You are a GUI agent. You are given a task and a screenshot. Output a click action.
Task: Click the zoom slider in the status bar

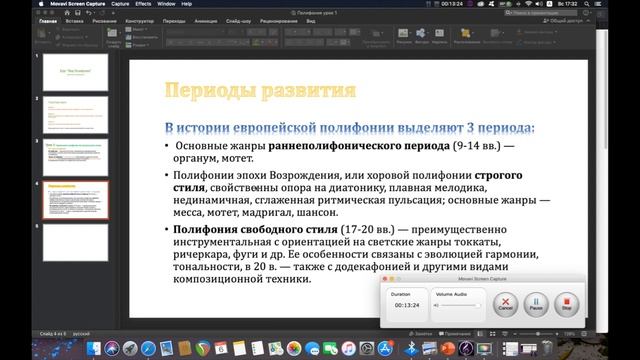tap(536, 334)
